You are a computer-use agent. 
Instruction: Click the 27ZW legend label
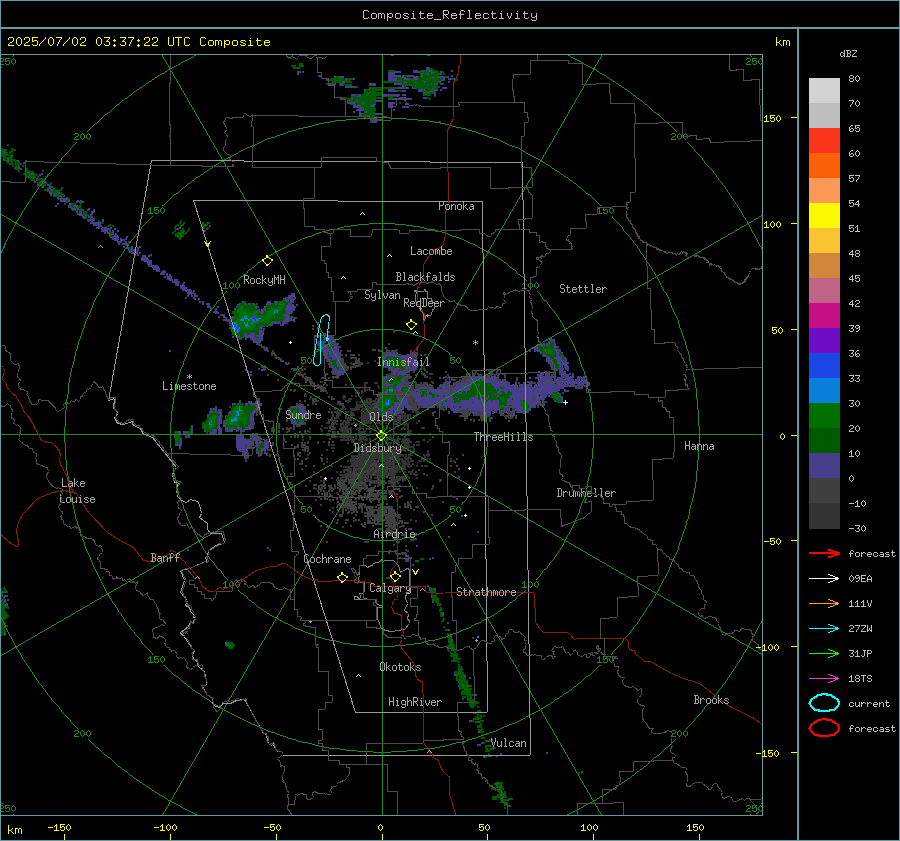coord(860,629)
